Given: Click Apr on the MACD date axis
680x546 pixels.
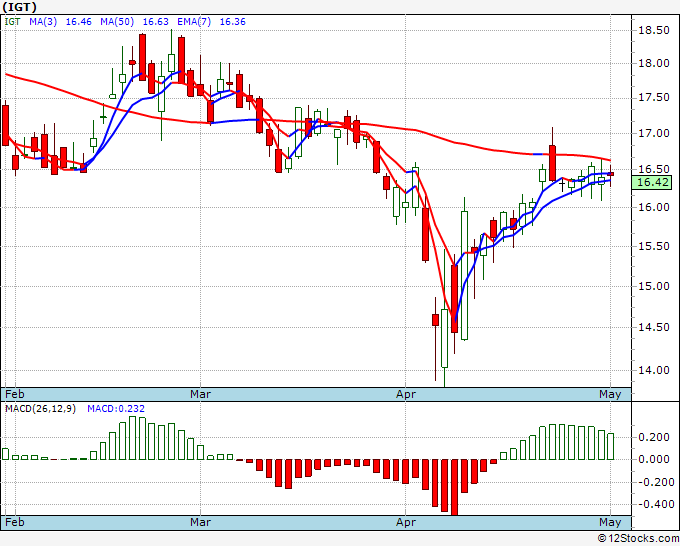Looking at the screenshot, I should point(405,522).
